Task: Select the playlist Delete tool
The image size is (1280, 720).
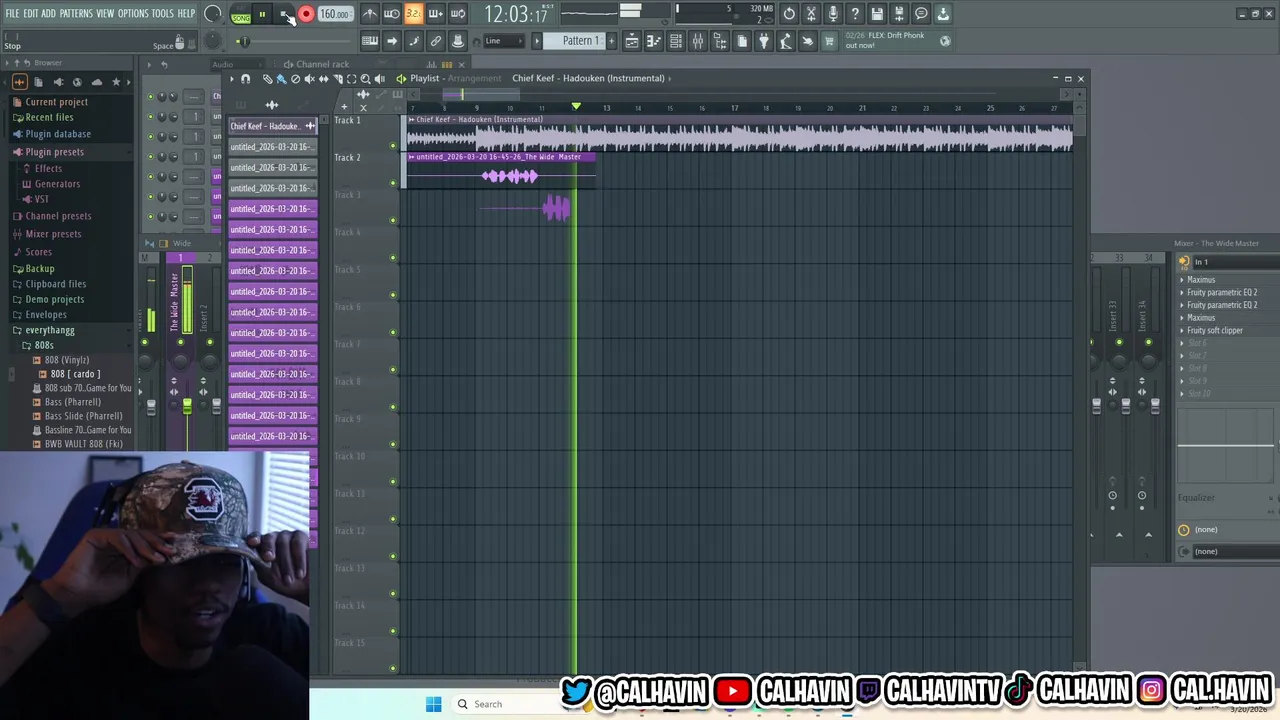Action: (x=295, y=78)
